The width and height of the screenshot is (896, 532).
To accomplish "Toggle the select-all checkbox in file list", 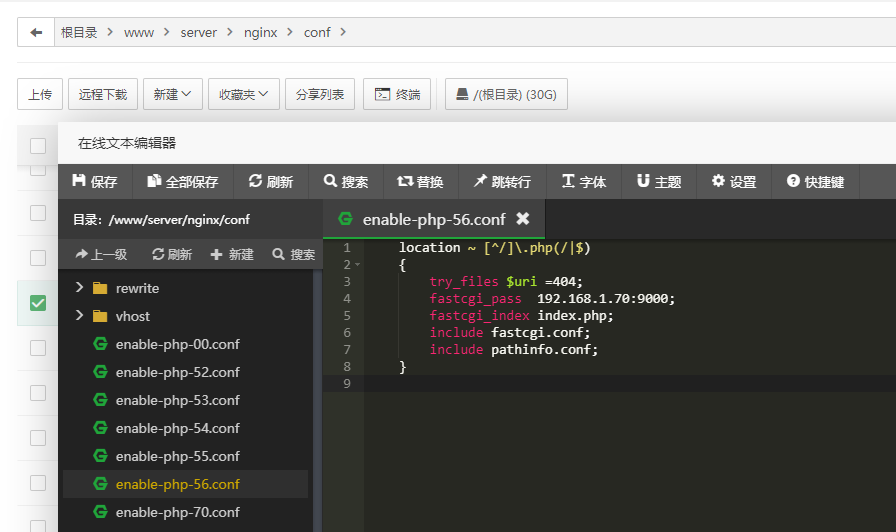I will 38,146.
